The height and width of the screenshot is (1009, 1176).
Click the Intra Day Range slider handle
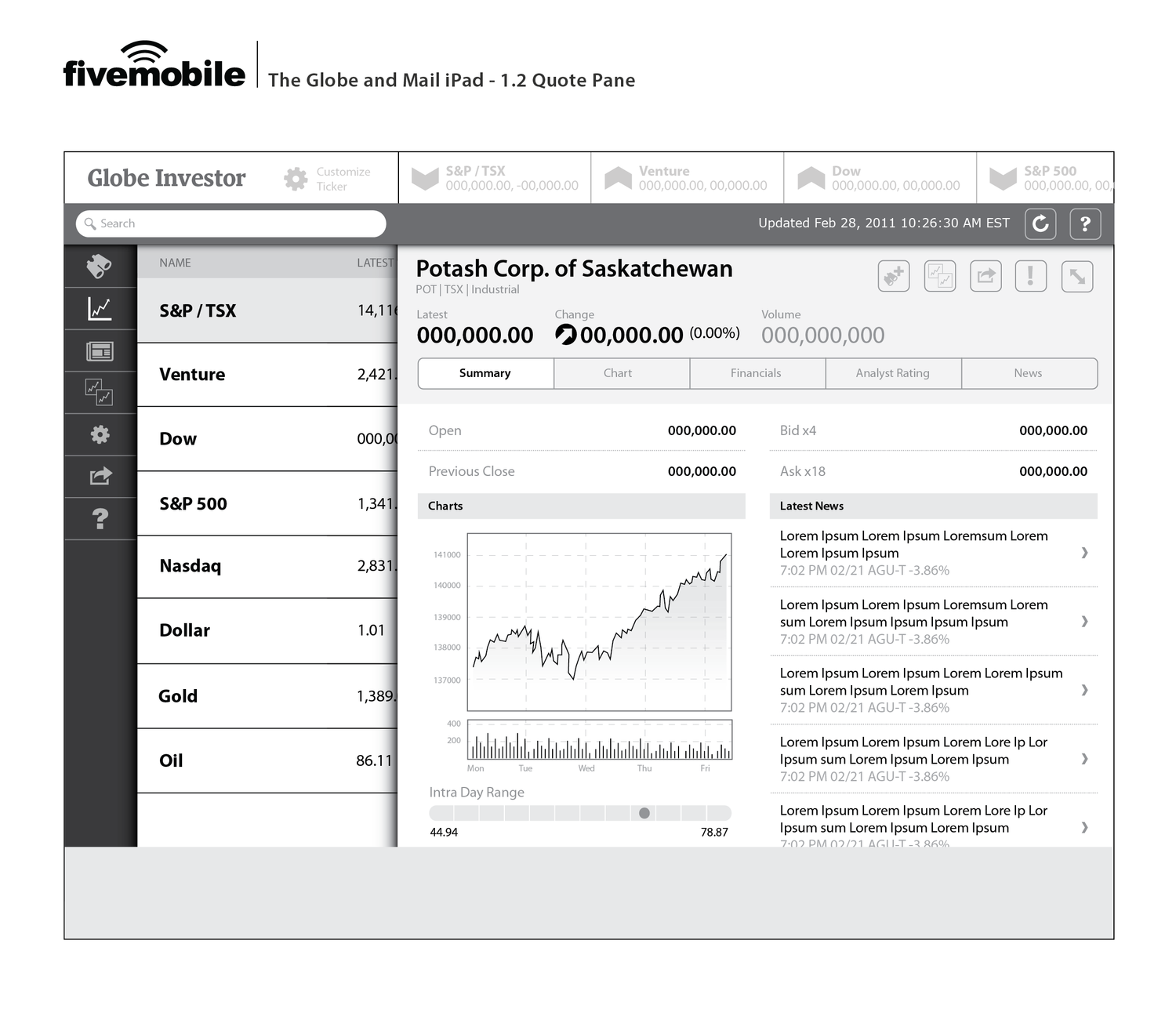tap(644, 813)
